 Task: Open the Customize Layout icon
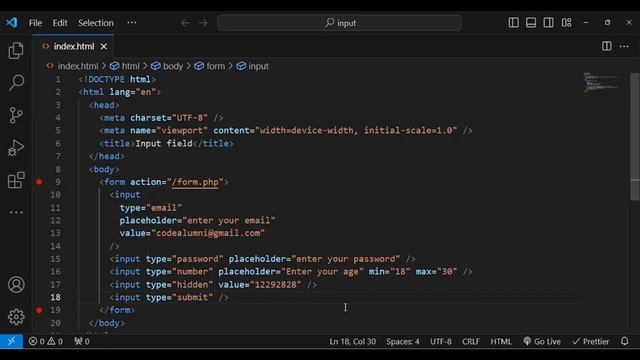(x=567, y=22)
